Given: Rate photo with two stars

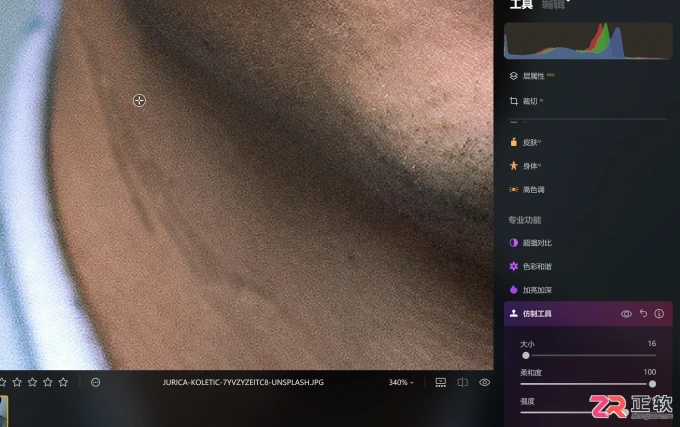Looking at the screenshot, I should click(x=17, y=382).
